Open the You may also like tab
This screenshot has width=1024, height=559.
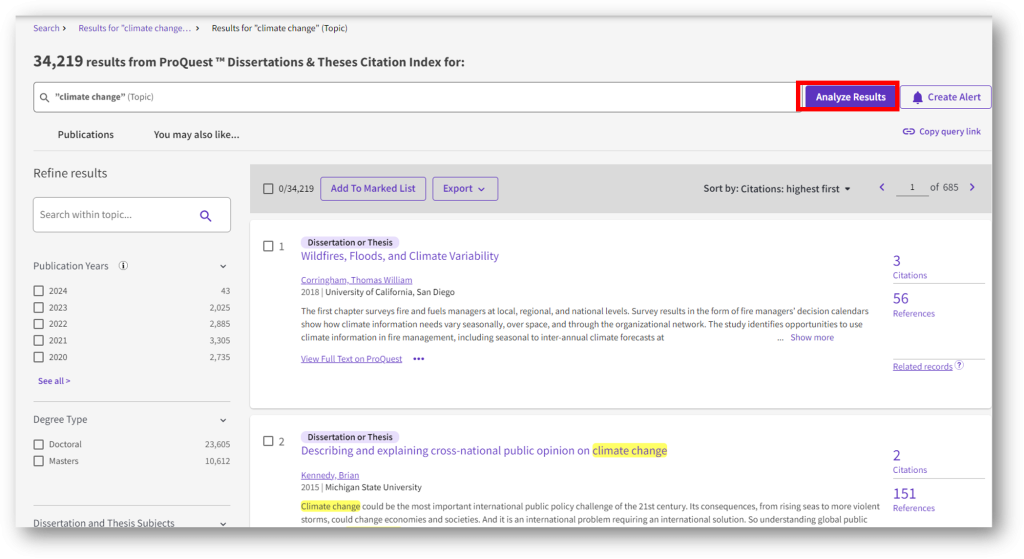196,135
